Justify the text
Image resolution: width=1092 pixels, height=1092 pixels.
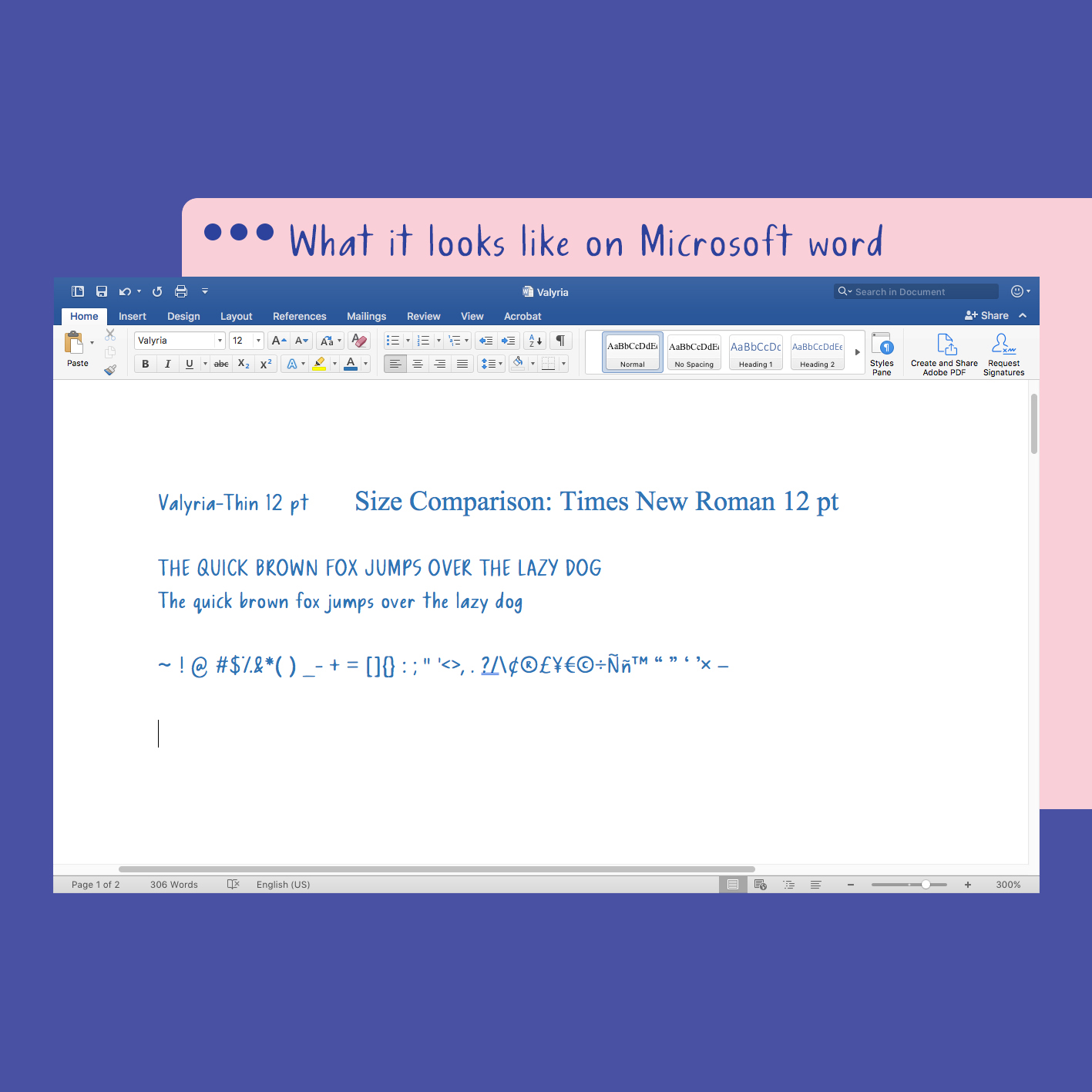pos(462,364)
